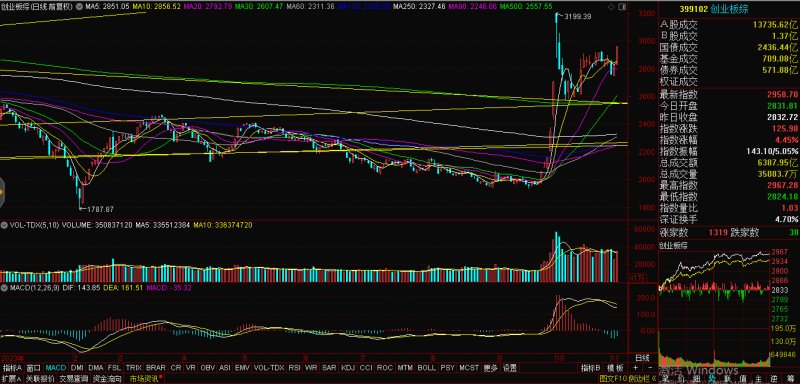Open the 日线 period selector
The image size is (800, 384).
point(642,357)
